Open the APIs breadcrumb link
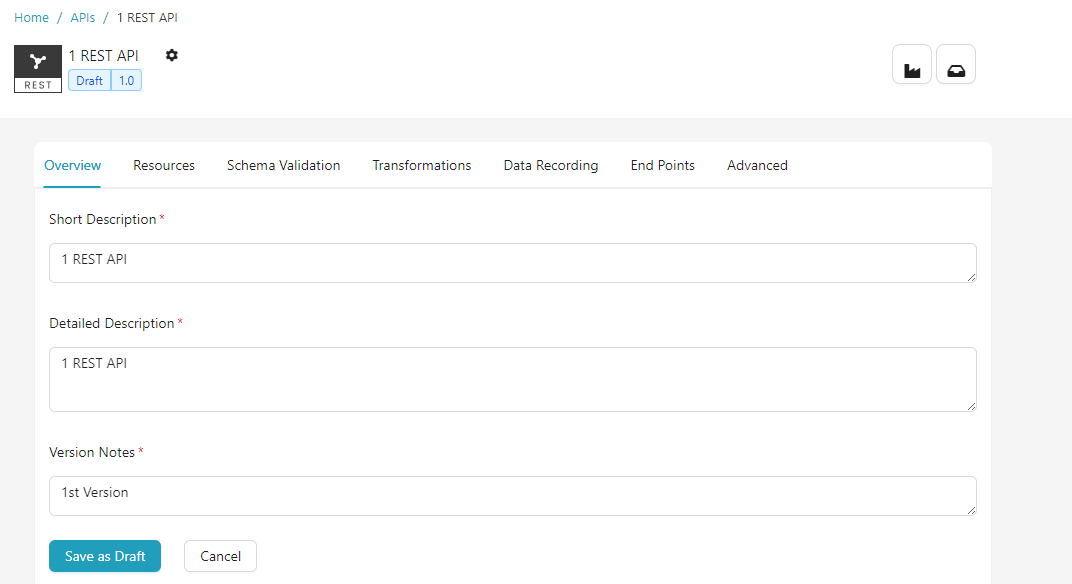The image size is (1072, 584). click(82, 17)
